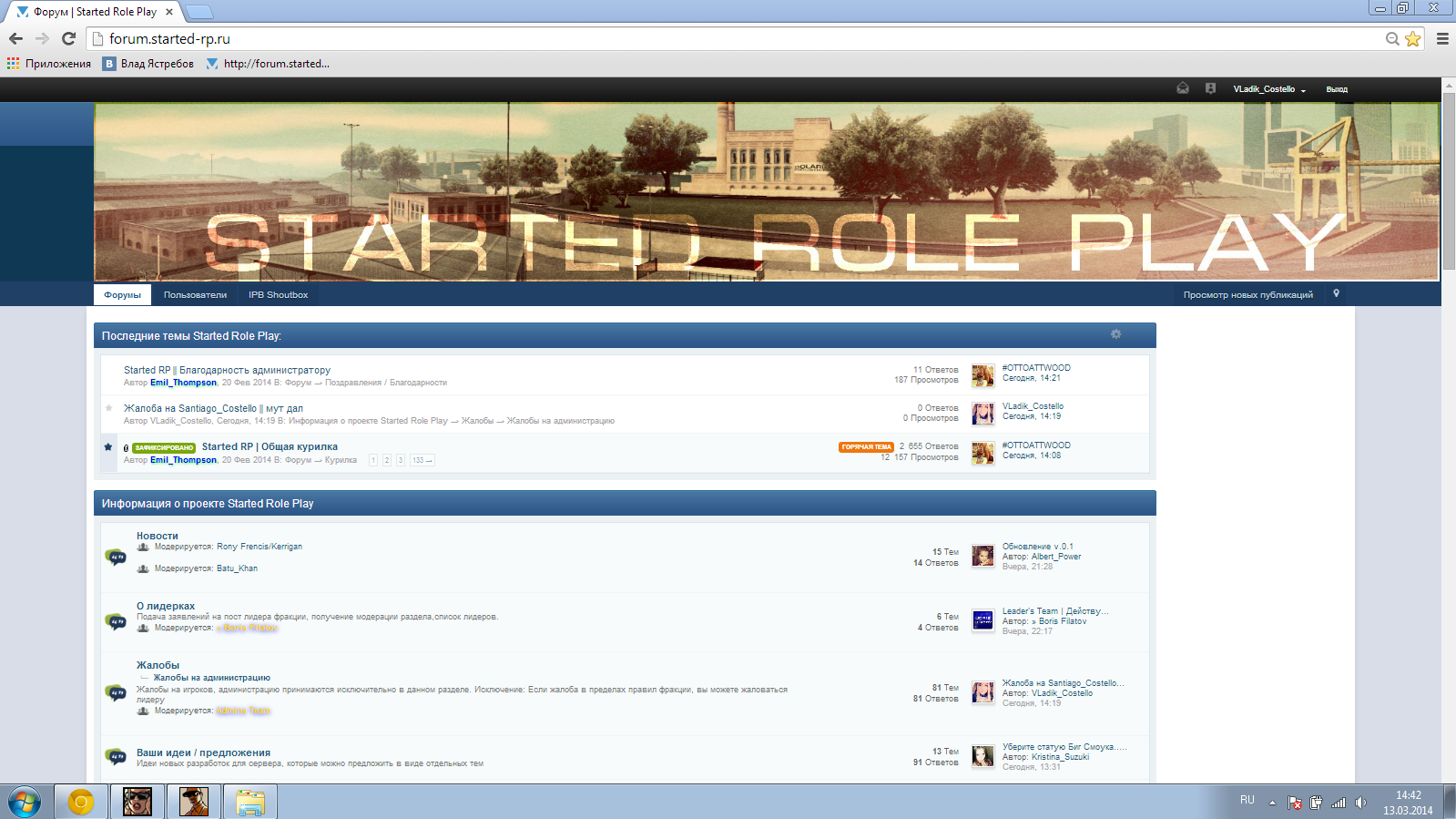Image resolution: width=1456 pixels, height=819 pixels.
Task: Click avatar next to Обновление v.0.1
Action: coord(983,556)
